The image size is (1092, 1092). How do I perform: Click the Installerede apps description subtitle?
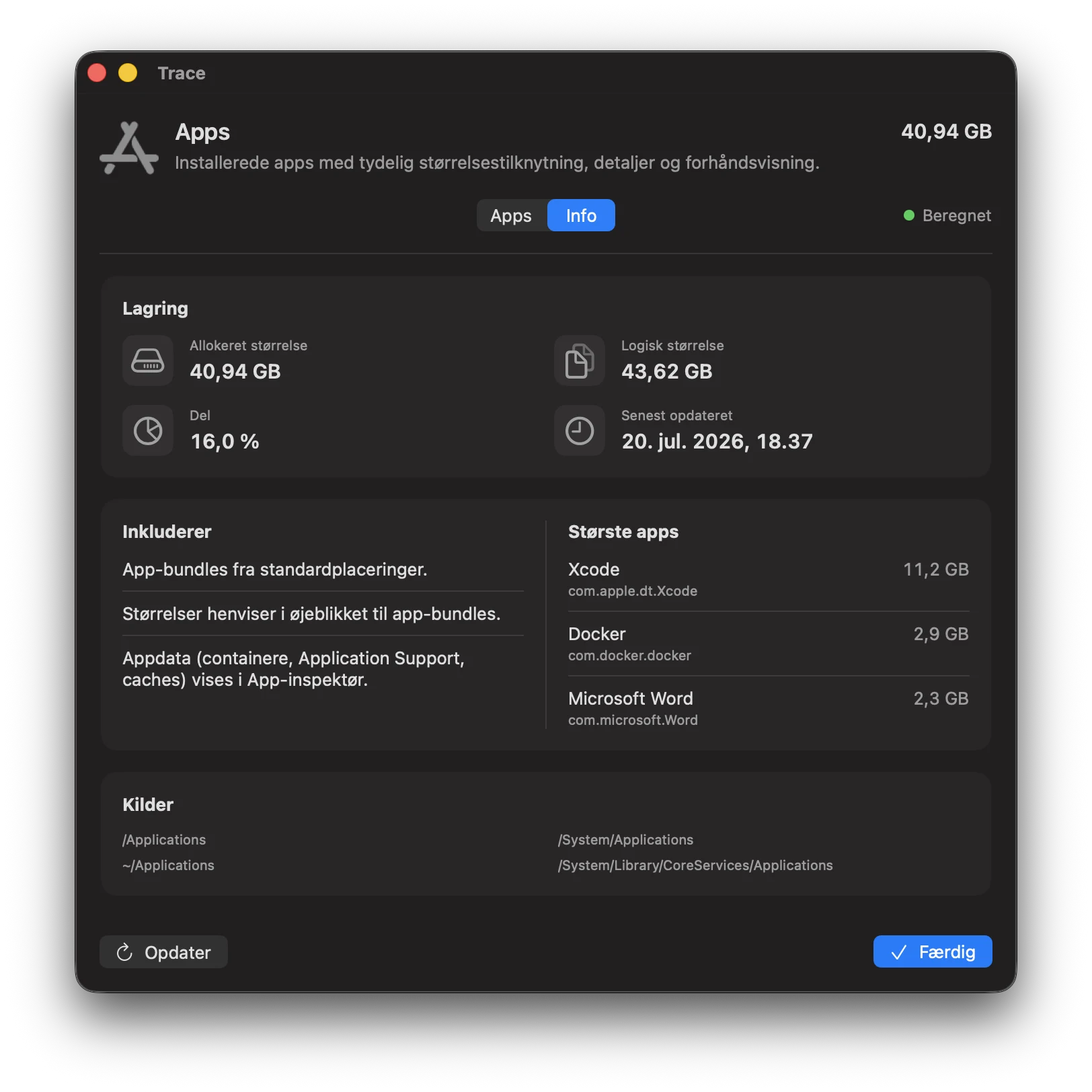(497, 163)
